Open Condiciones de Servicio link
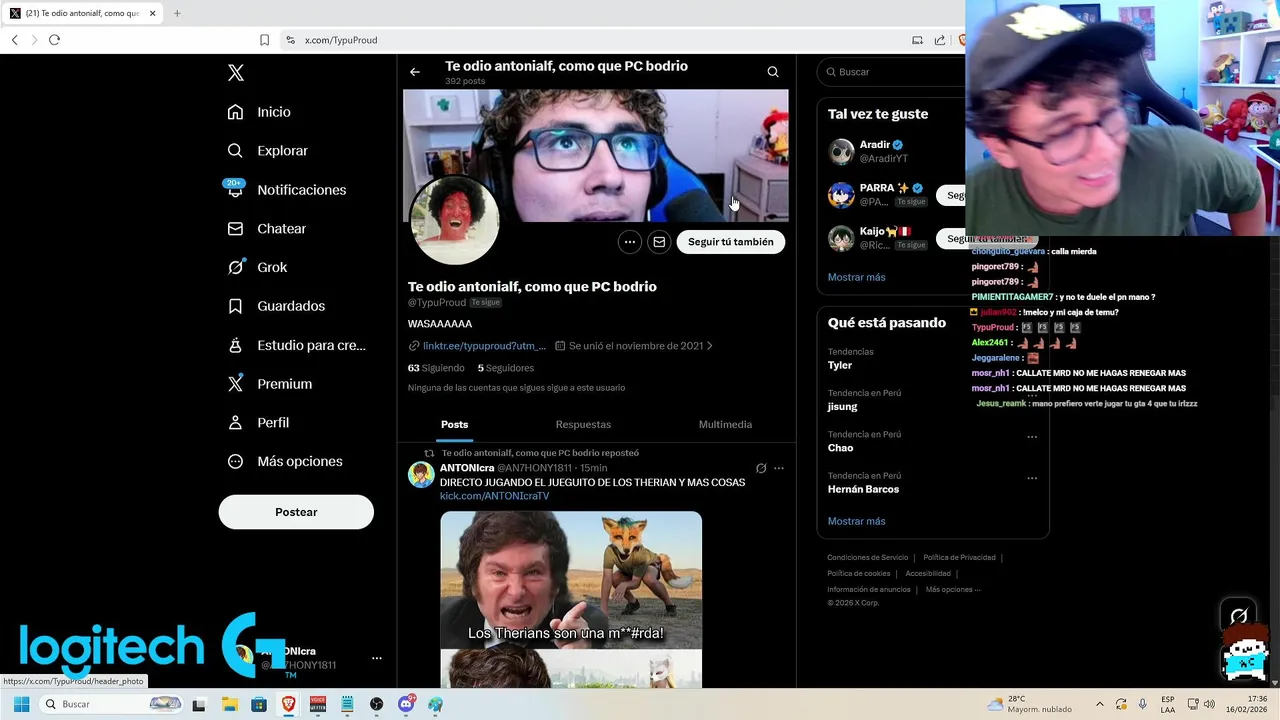 (867, 557)
